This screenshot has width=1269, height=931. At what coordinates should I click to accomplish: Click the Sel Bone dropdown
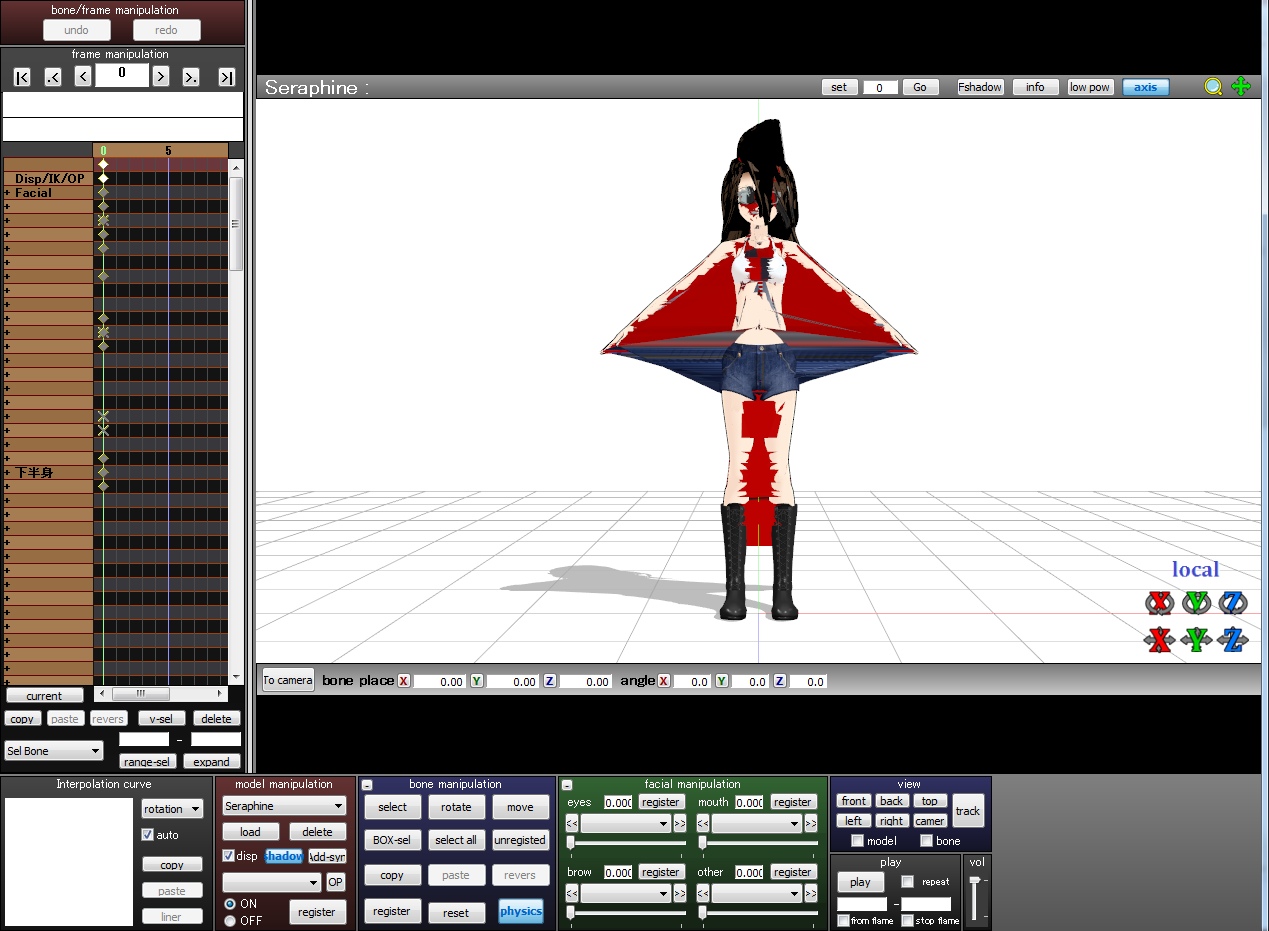click(54, 751)
